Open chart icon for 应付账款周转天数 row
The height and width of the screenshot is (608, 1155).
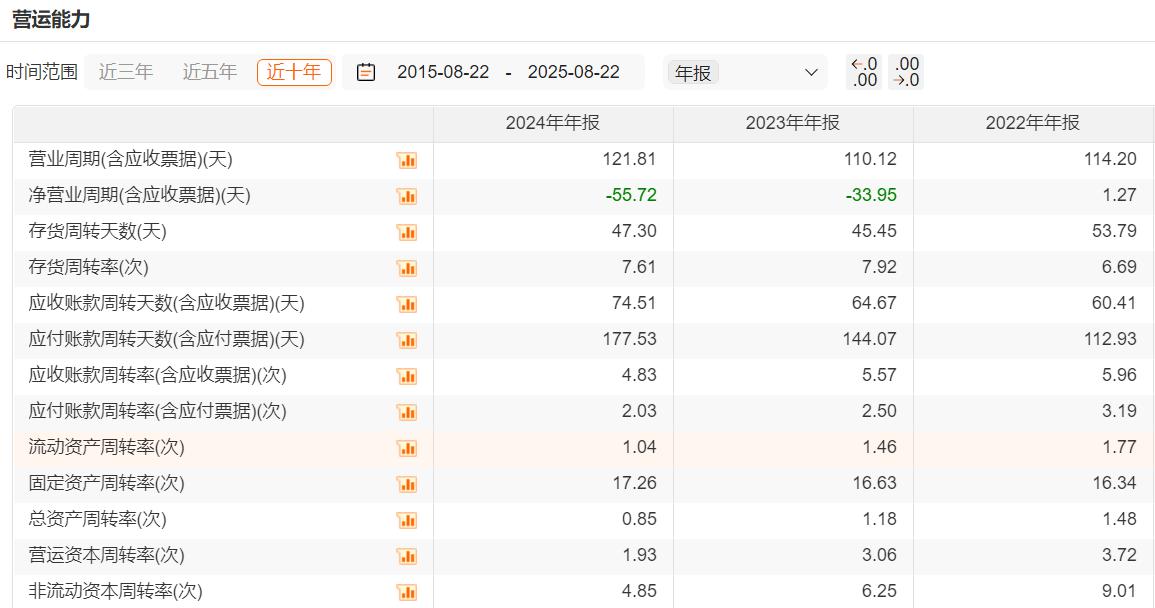click(x=407, y=340)
